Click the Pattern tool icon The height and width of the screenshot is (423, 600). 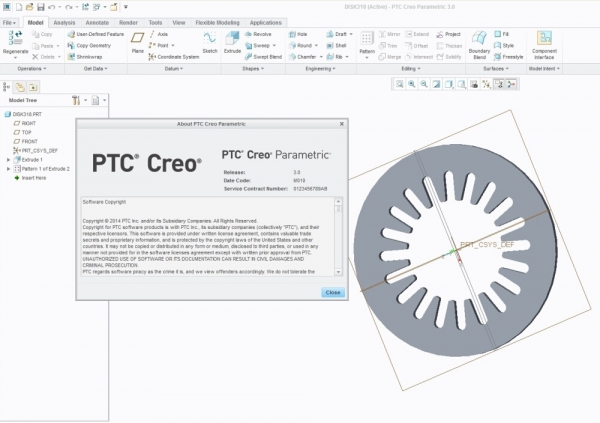[x=367, y=40]
